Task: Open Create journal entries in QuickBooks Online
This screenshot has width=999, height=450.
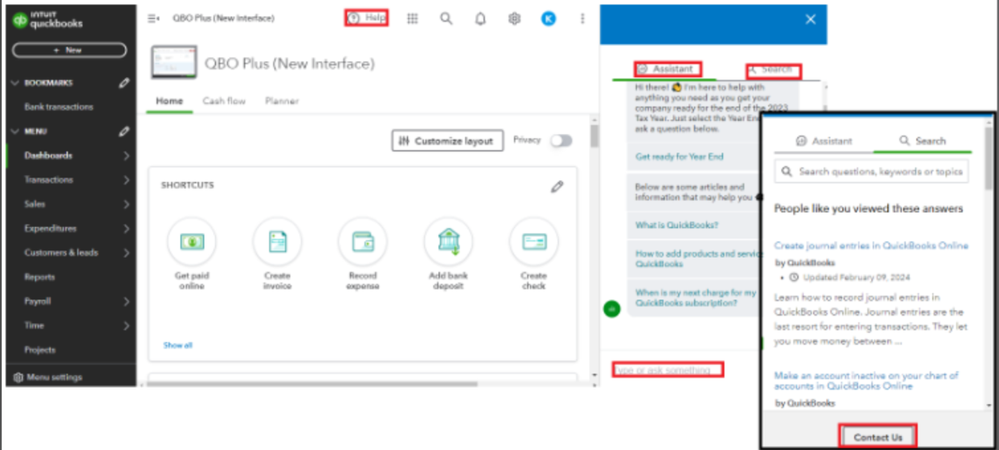Action: 872,245
